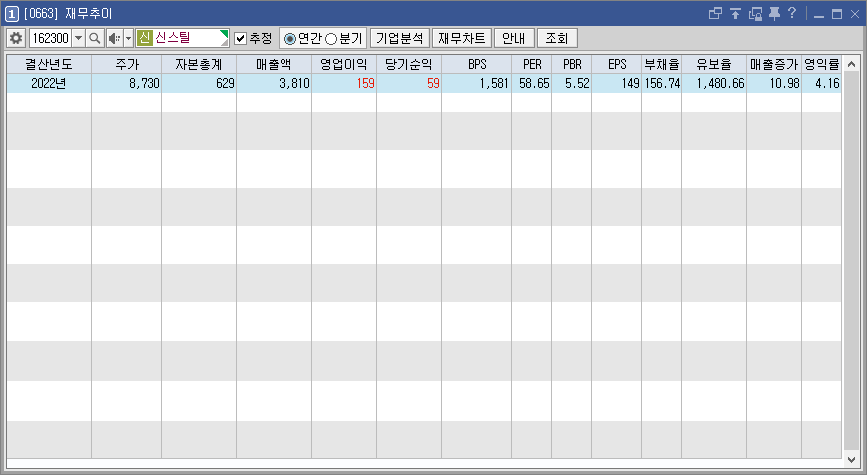Click the stock code input field 162300

point(51,38)
